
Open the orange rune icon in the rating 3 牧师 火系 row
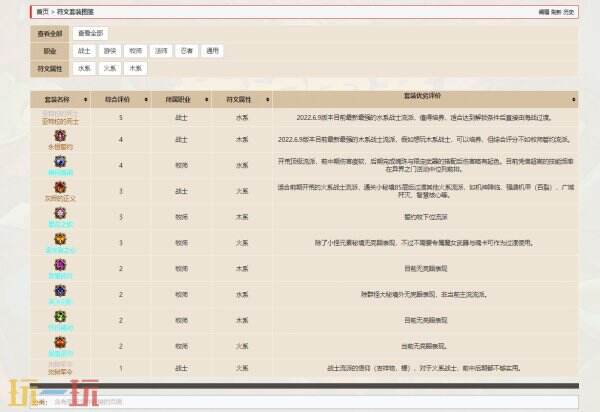coord(60,239)
